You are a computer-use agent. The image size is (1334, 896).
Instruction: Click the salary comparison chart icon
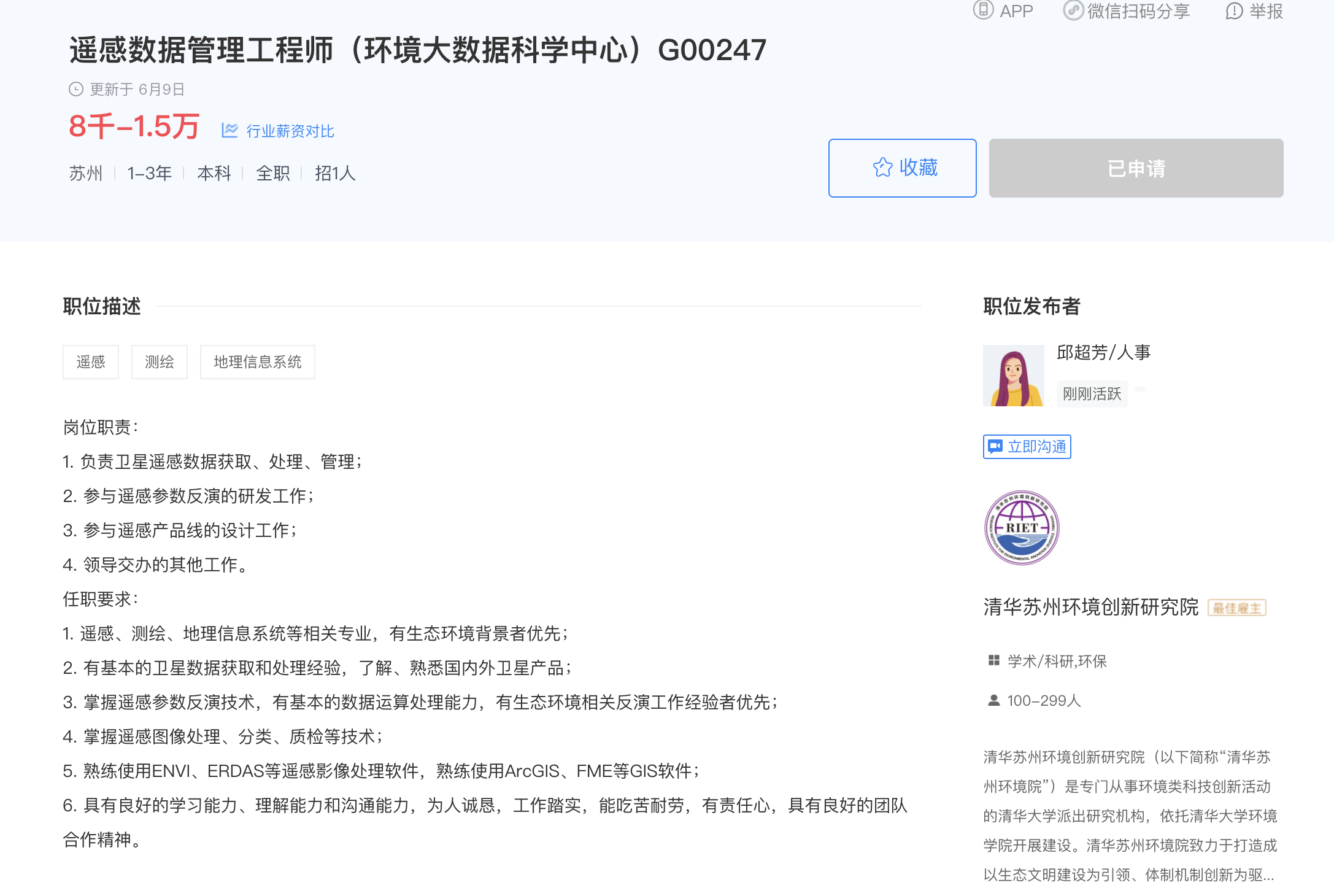coord(229,130)
